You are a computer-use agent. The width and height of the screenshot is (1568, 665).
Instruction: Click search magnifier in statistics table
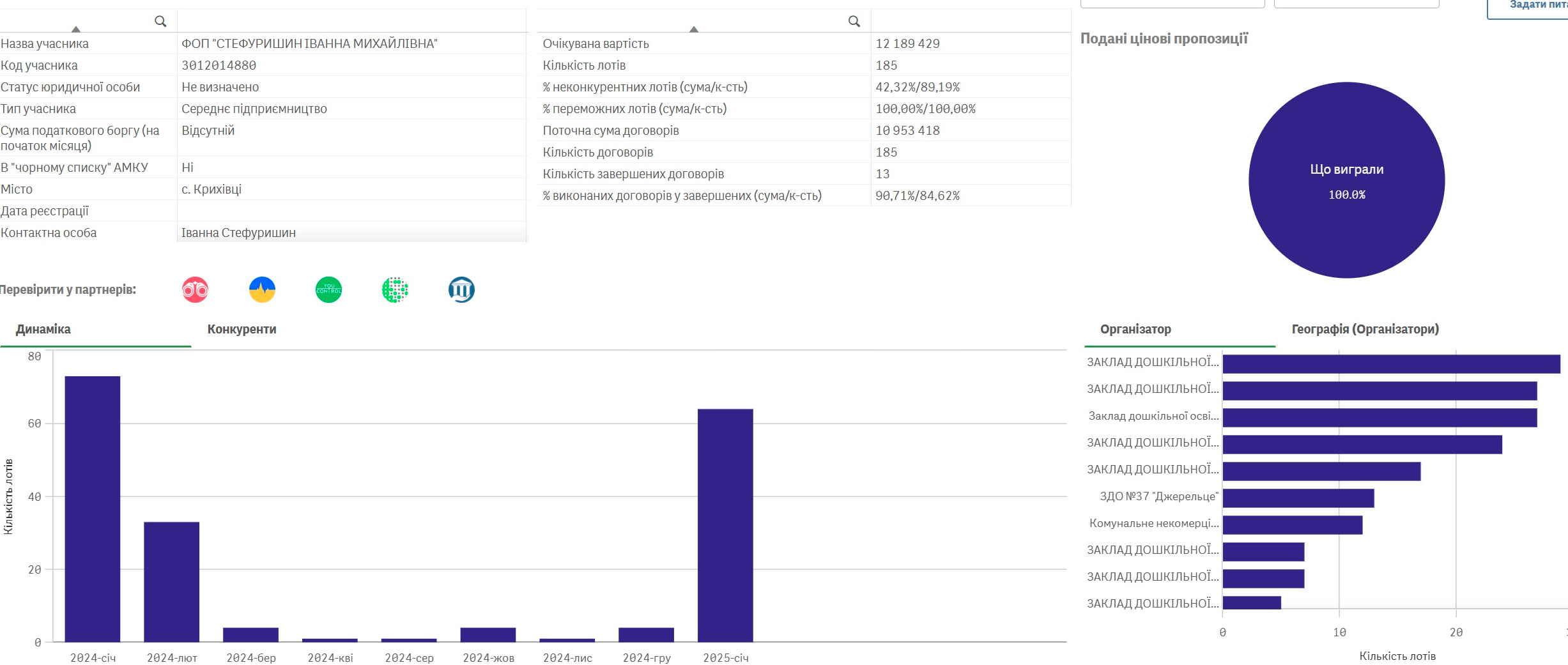854,22
